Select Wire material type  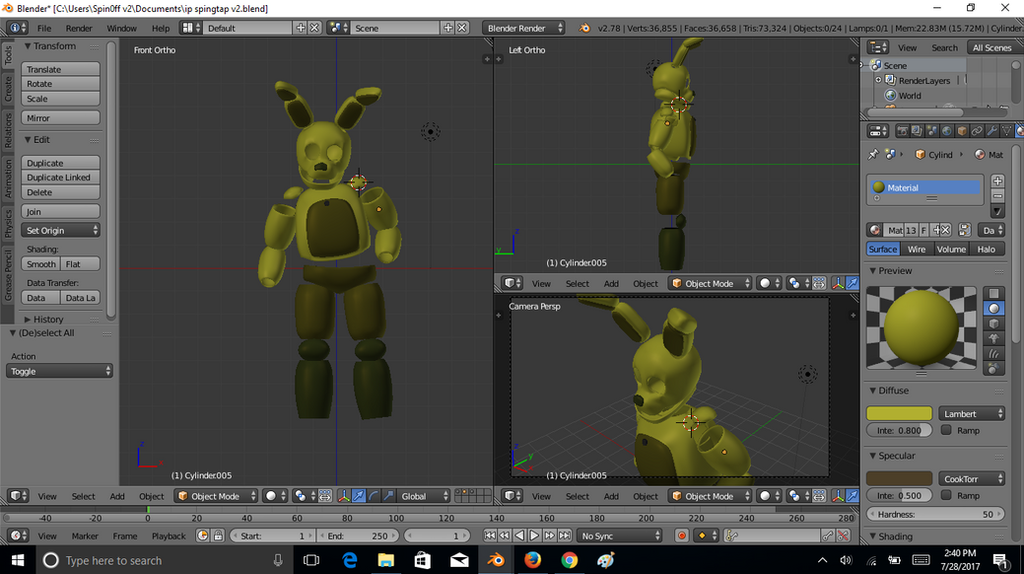click(916, 249)
